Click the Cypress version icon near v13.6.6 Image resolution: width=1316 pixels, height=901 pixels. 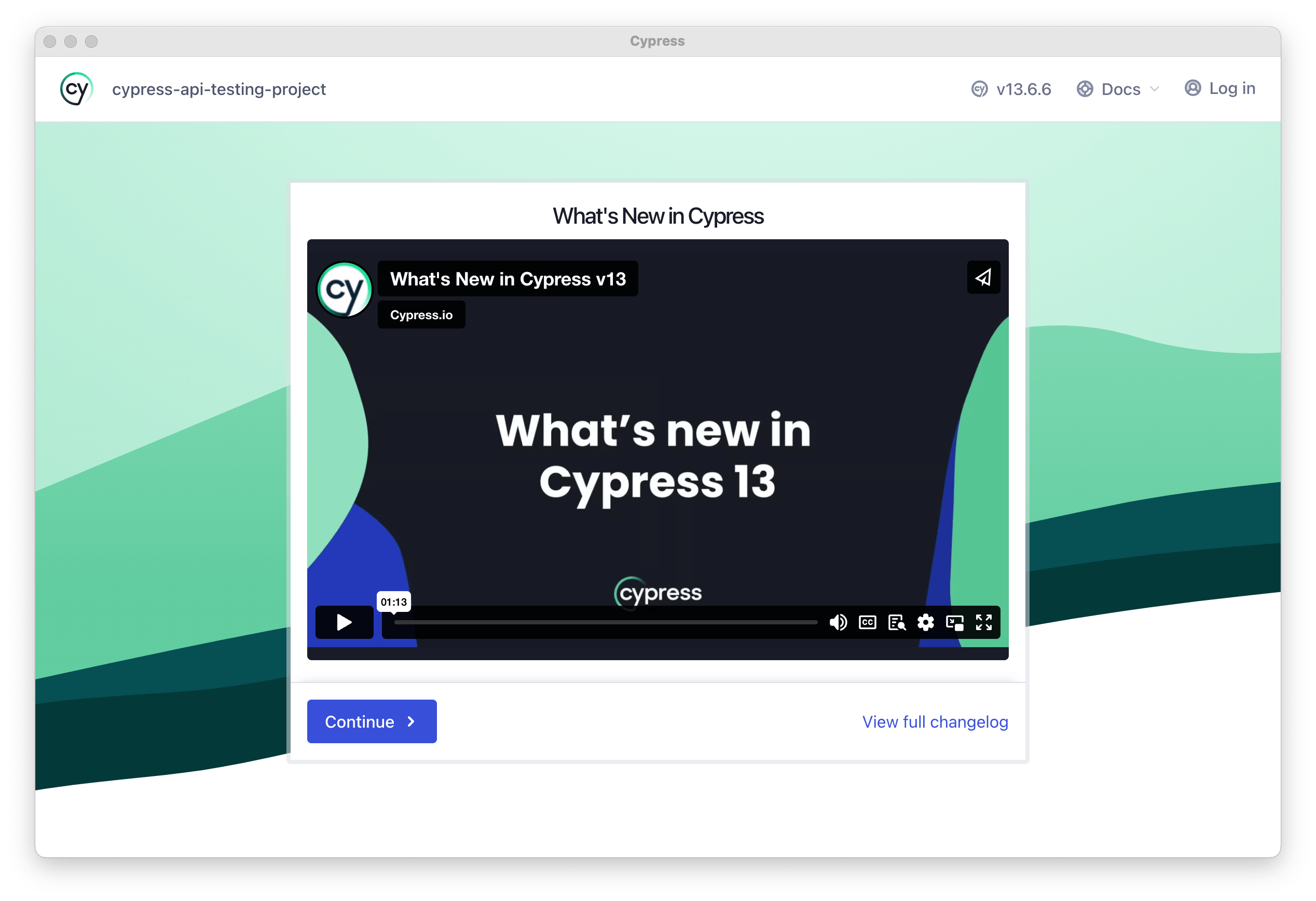pyautogui.click(x=979, y=89)
